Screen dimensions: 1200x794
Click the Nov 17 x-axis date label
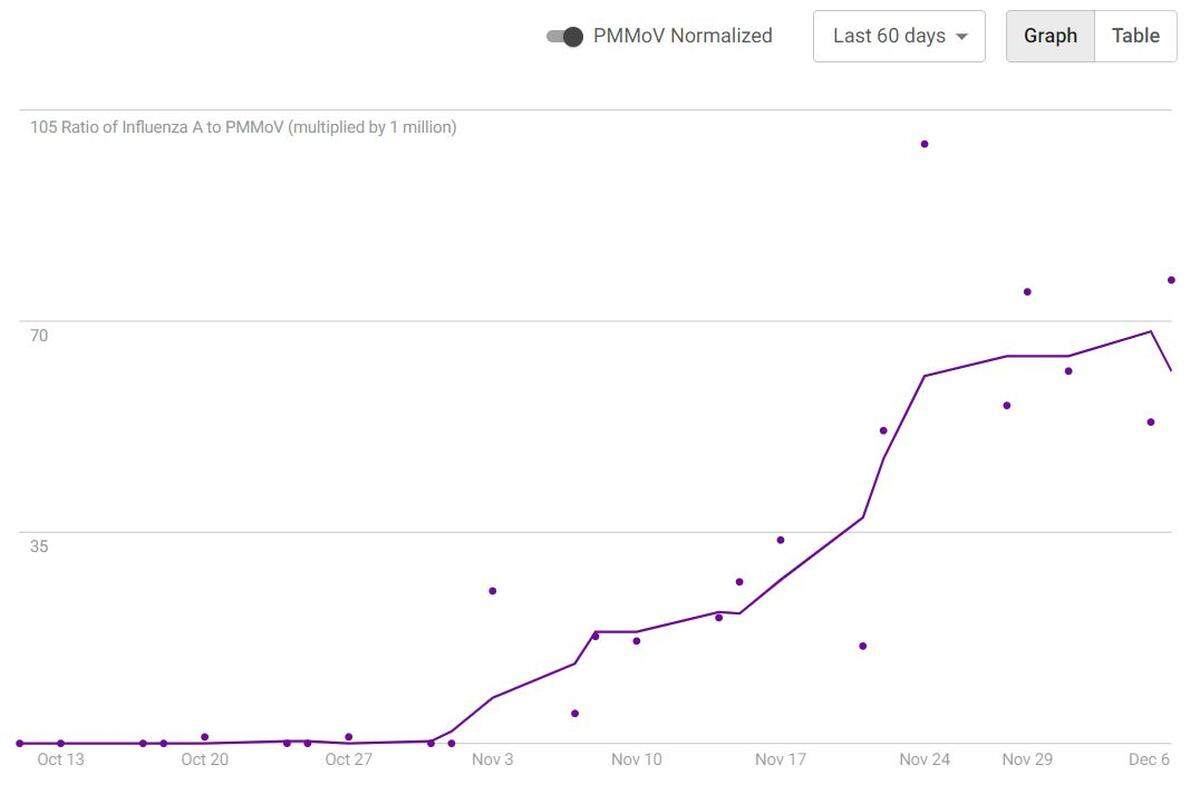click(781, 760)
